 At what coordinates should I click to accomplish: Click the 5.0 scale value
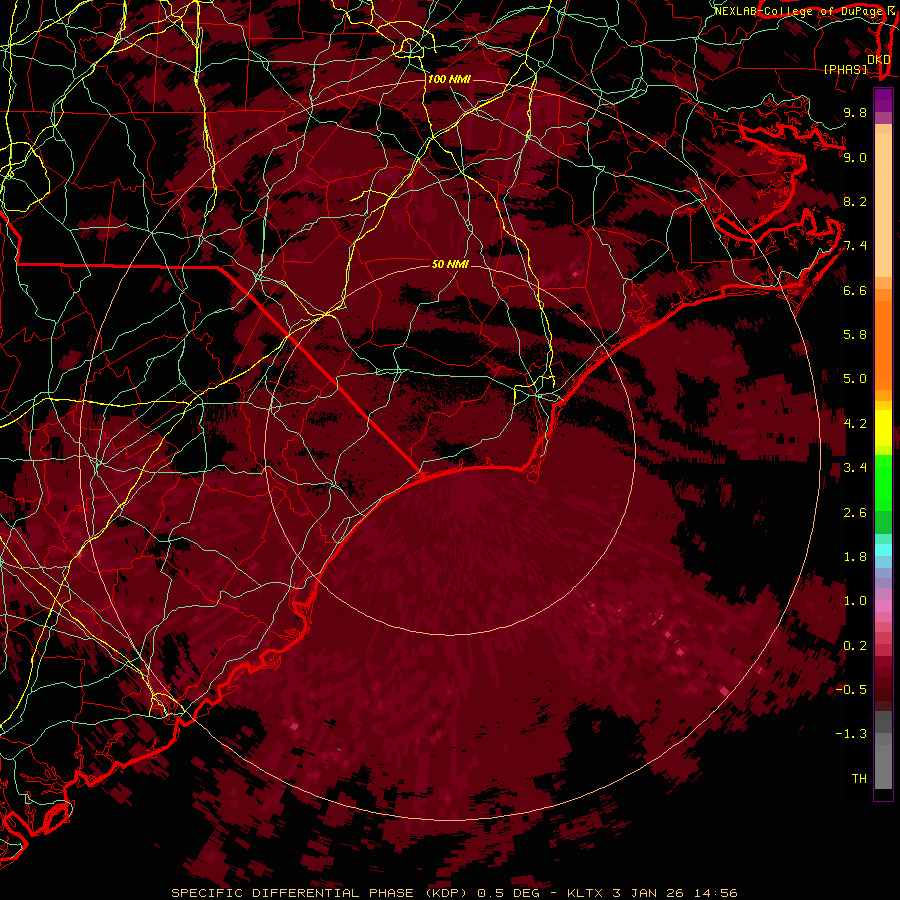click(x=855, y=379)
